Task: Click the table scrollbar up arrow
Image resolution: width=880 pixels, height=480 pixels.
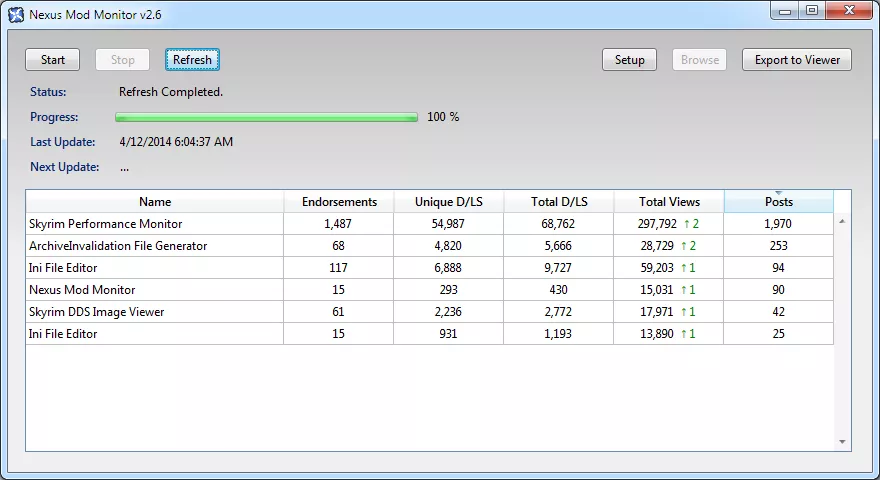Action: 842,221
